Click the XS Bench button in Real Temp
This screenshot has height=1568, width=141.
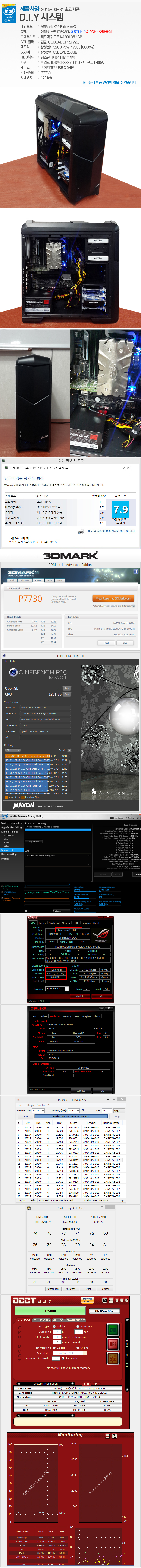tap(71, 1289)
